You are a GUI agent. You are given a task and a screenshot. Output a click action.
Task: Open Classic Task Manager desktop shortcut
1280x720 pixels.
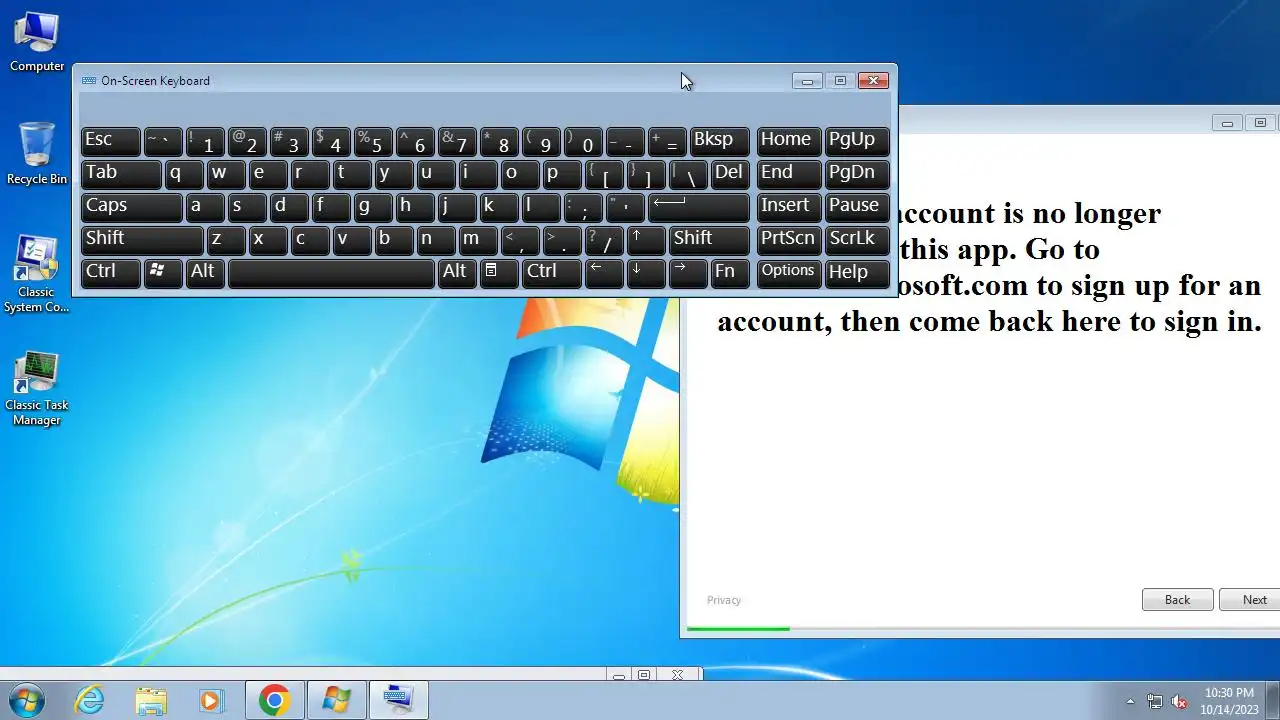[x=37, y=388]
